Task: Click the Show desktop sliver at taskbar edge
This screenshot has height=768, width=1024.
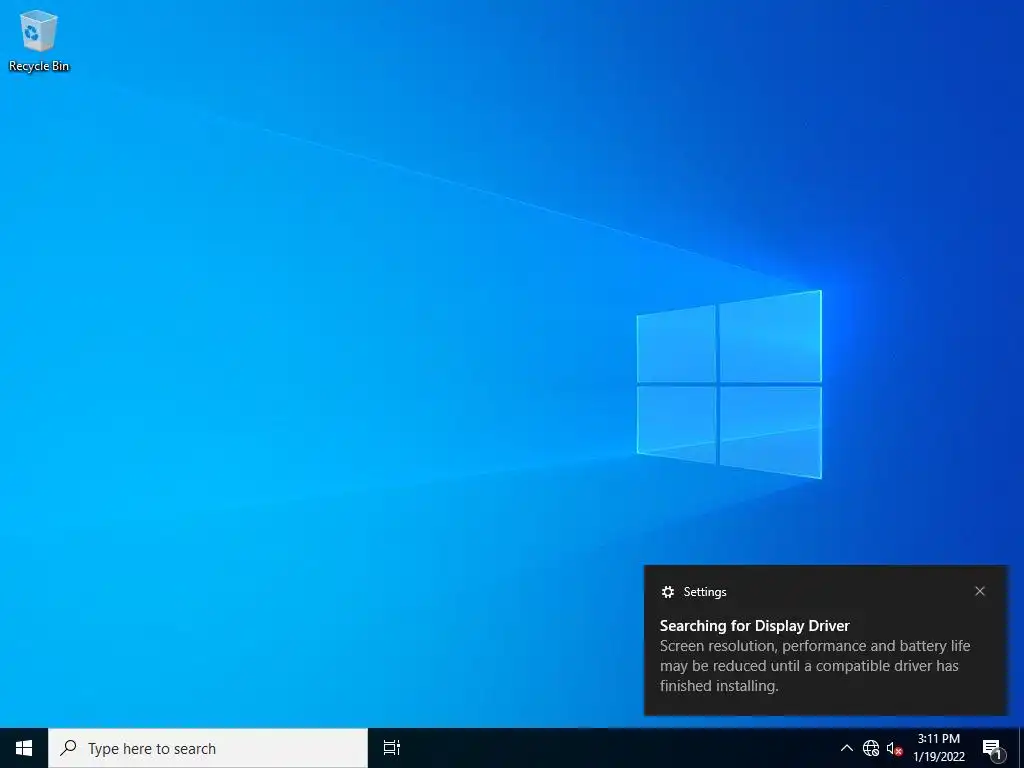Action: point(1021,748)
